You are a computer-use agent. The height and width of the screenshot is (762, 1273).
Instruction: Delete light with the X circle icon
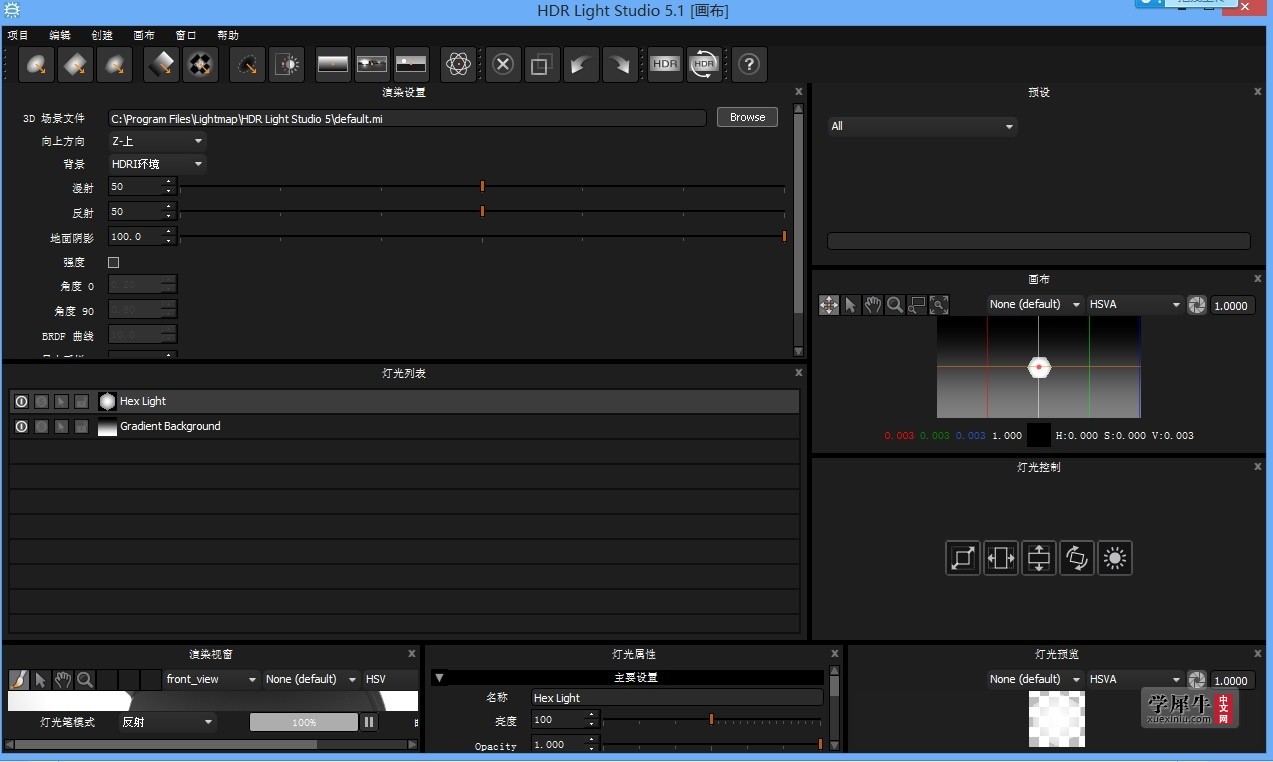[503, 64]
